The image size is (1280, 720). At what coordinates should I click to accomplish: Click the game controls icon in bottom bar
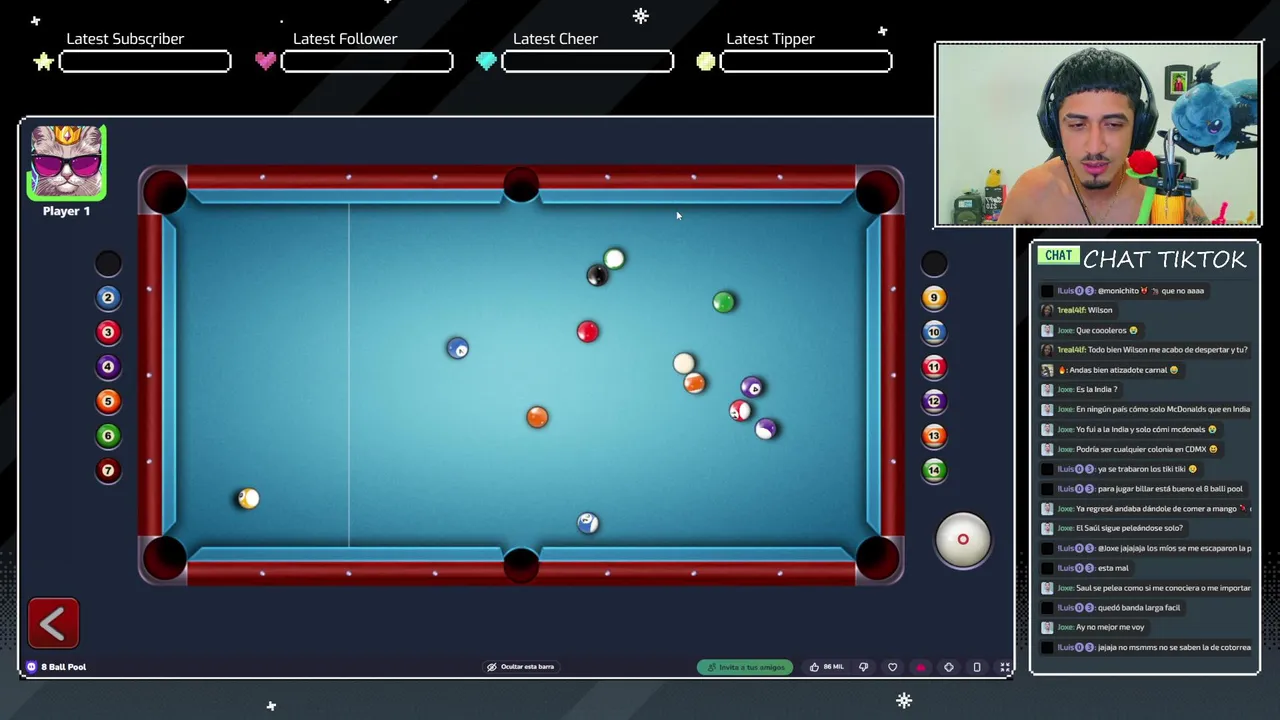pos(949,667)
